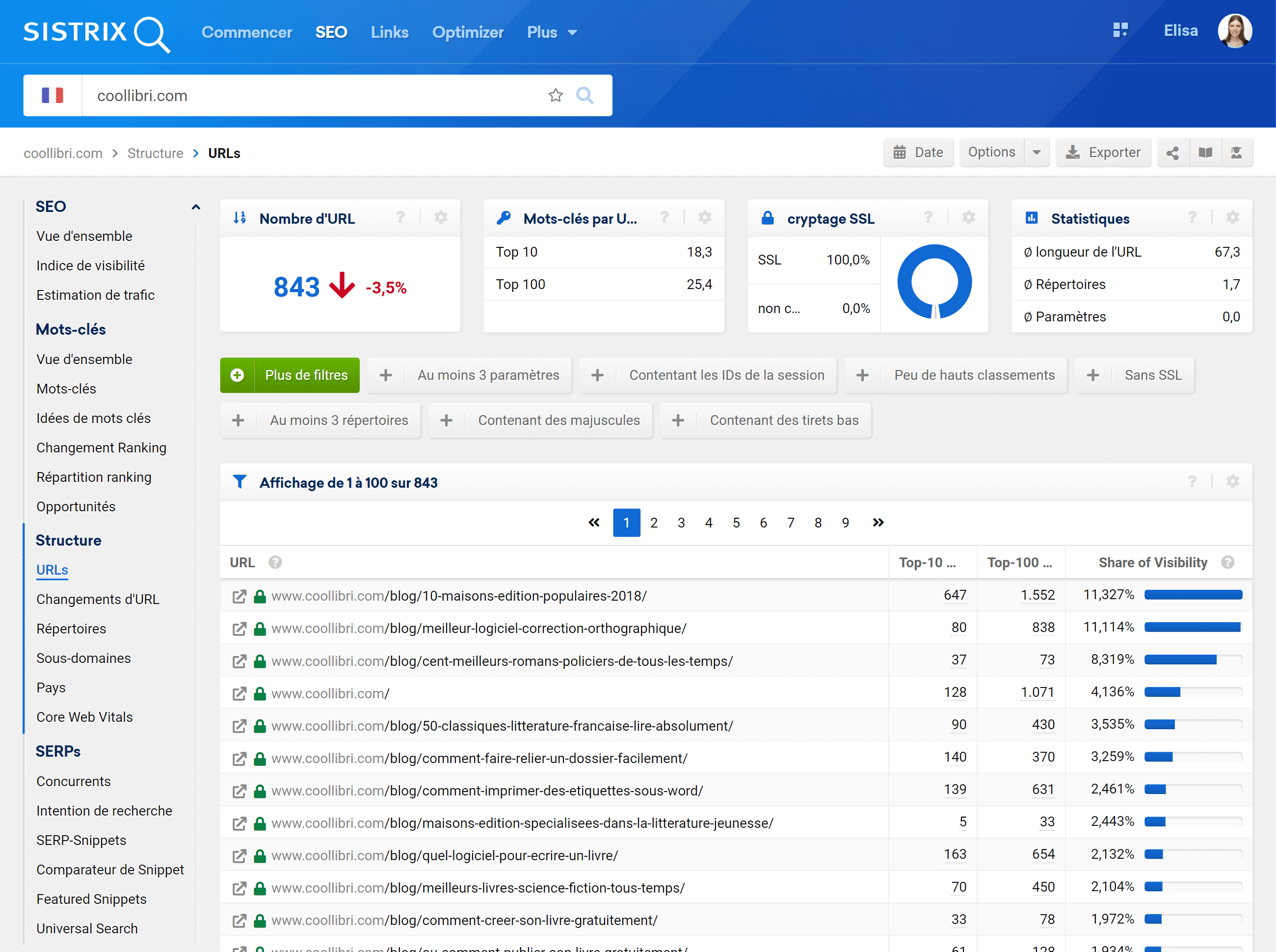Image resolution: width=1276 pixels, height=952 pixels.
Task: Add filter Peu de hauts classements
Action: pos(956,375)
